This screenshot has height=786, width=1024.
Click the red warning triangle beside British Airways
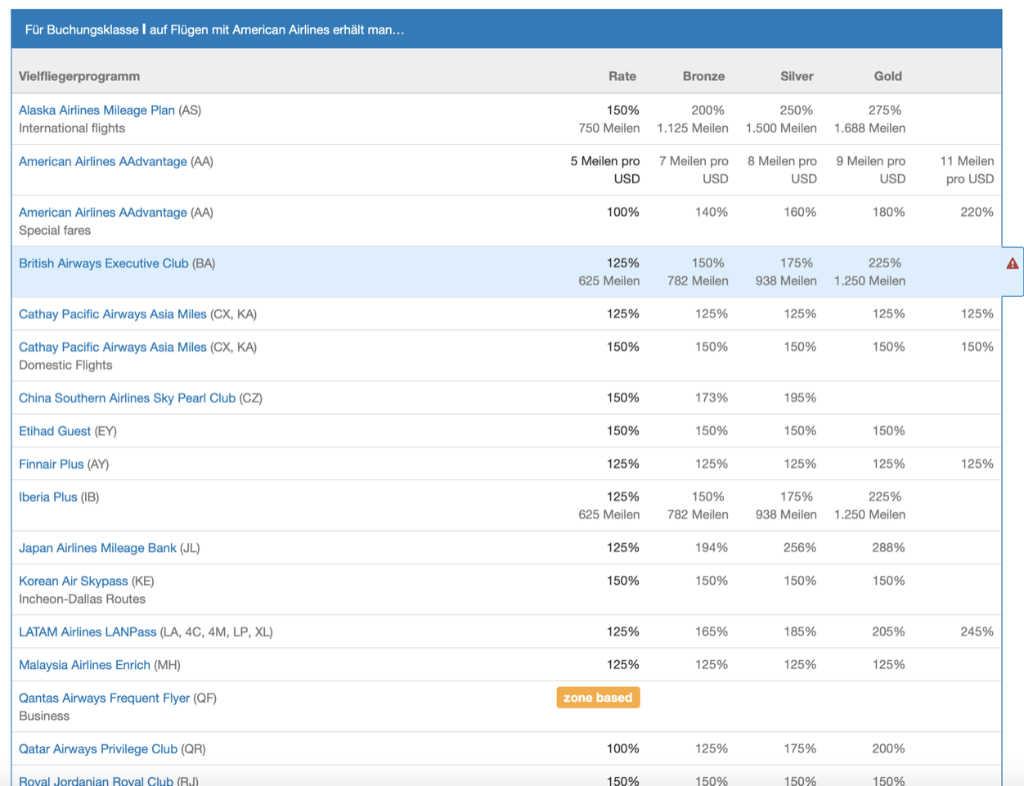(x=1012, y=264)
